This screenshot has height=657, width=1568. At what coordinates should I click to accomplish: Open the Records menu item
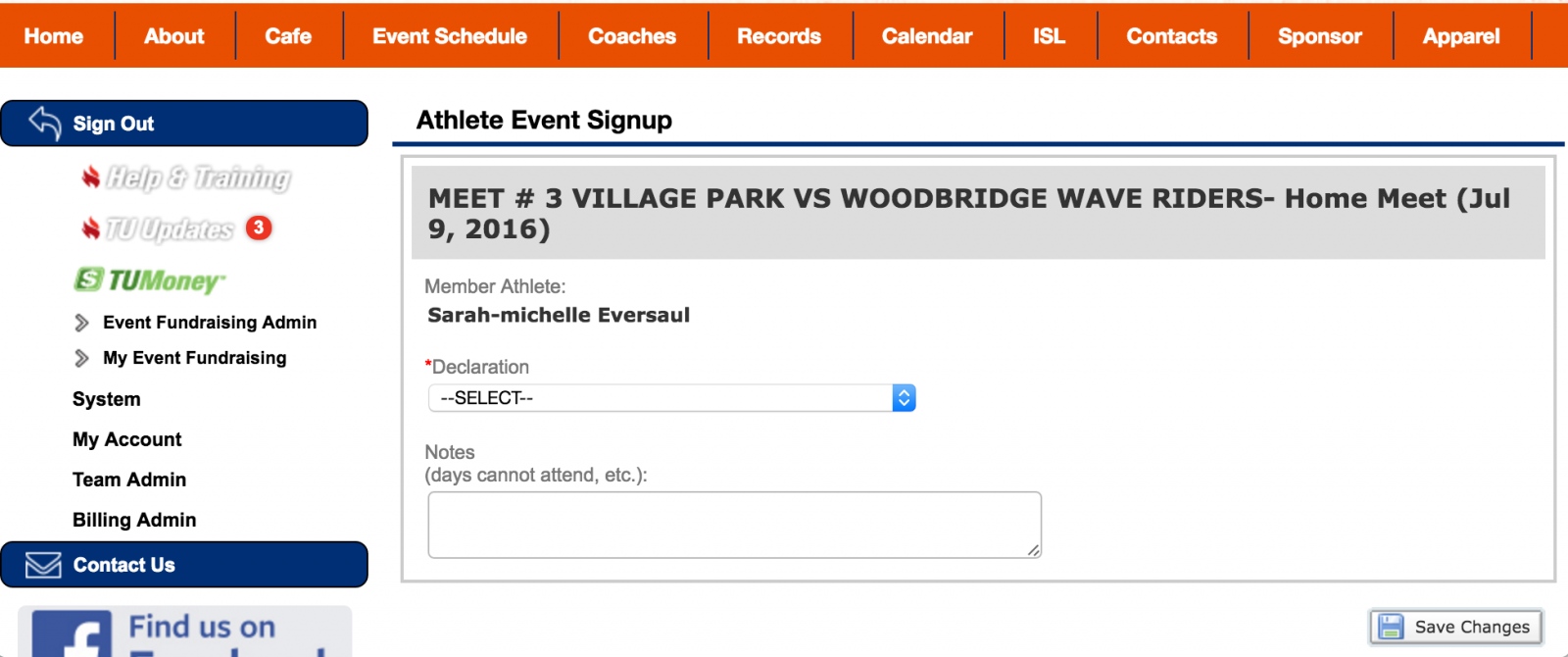[779, 36]
